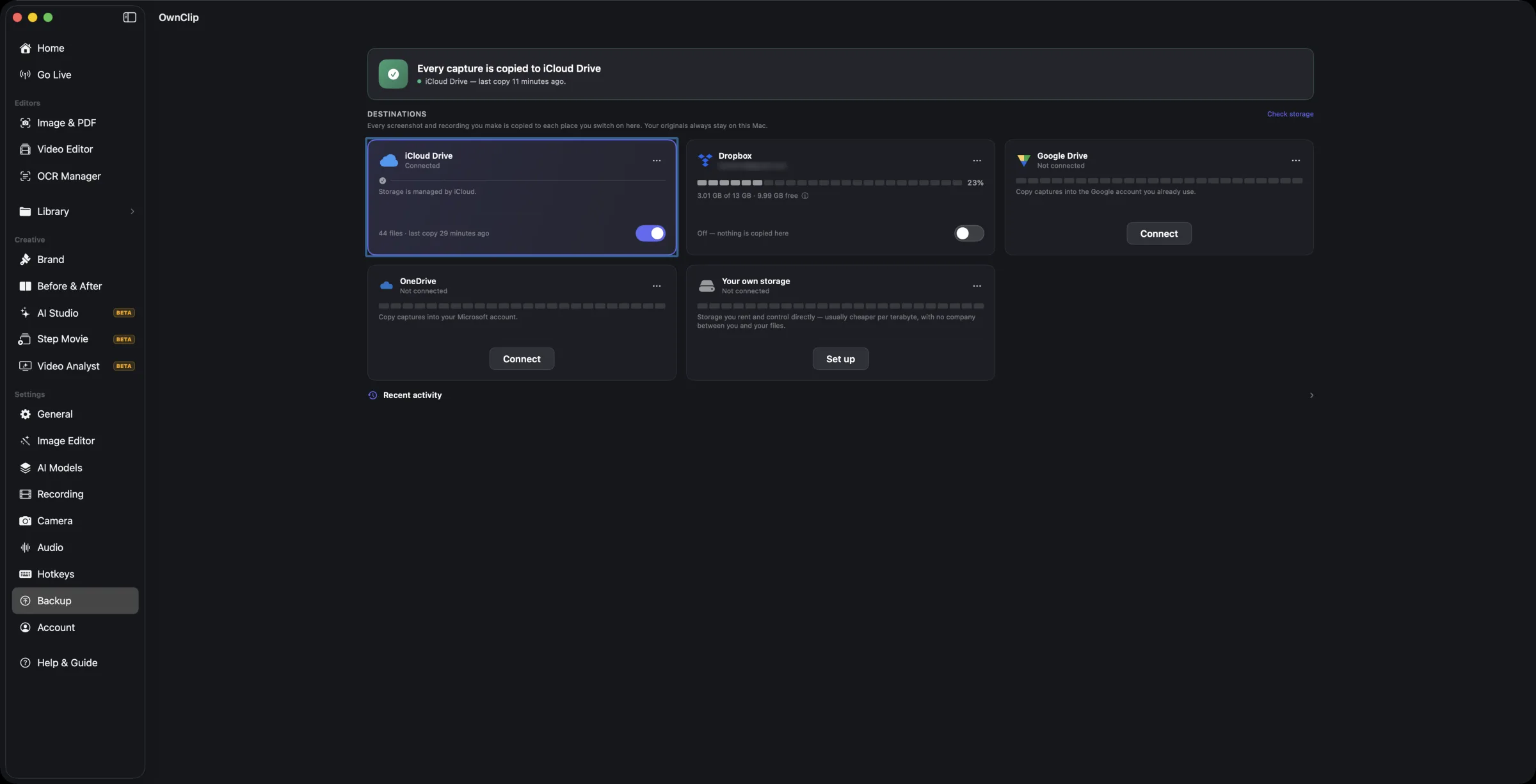Click 'Off — nothing is copied here' text
The width and height of the screenshot is (1536, 784).
point(742,234)
